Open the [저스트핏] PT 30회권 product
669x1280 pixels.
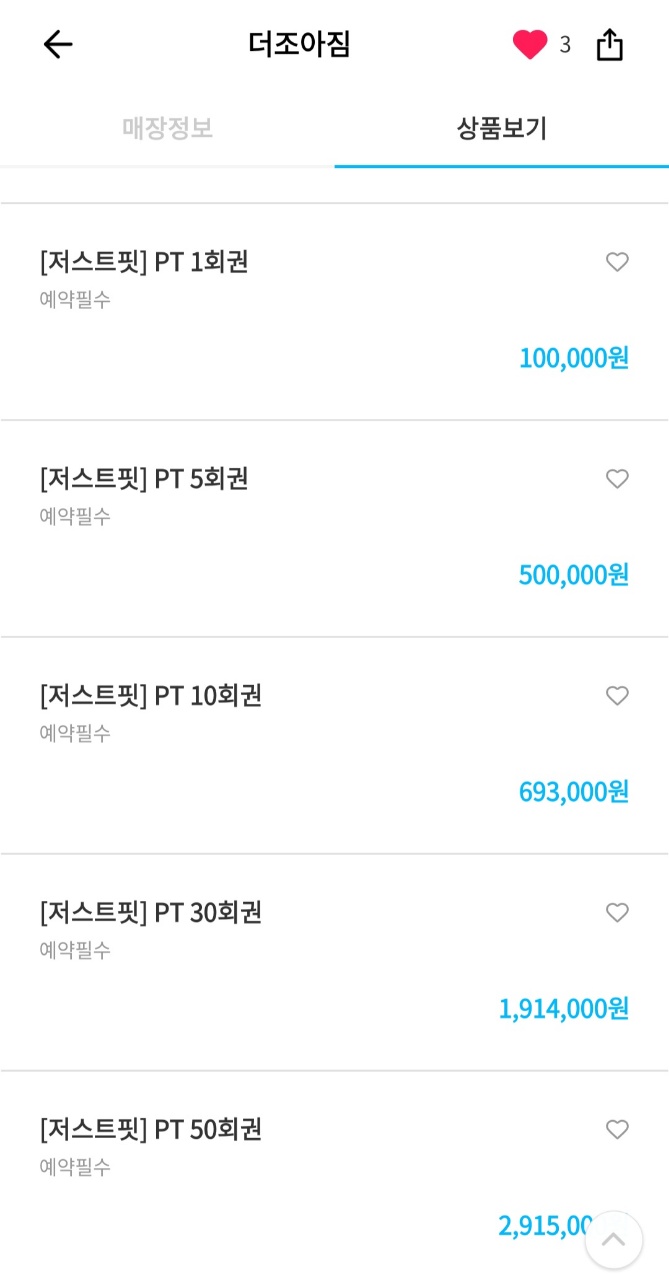point(151,913)
